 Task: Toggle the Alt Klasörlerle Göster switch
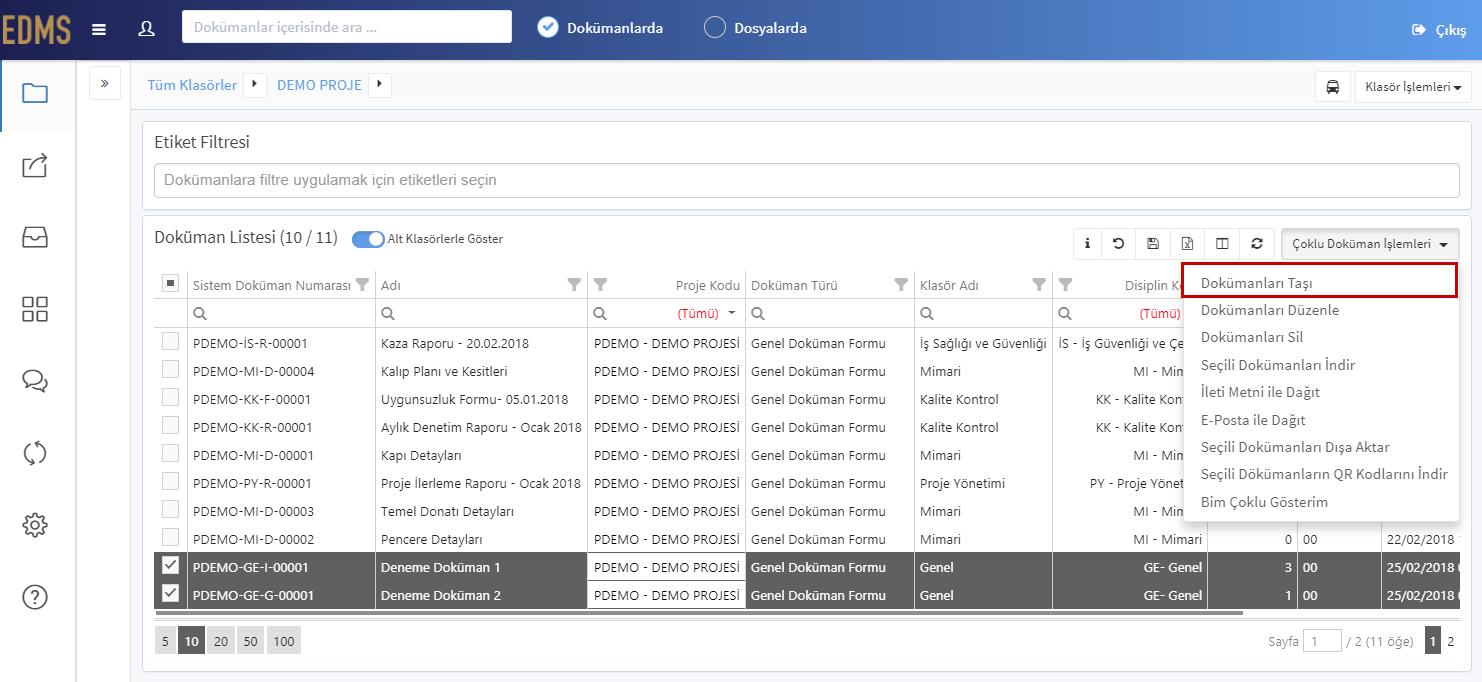coord(368,239)
